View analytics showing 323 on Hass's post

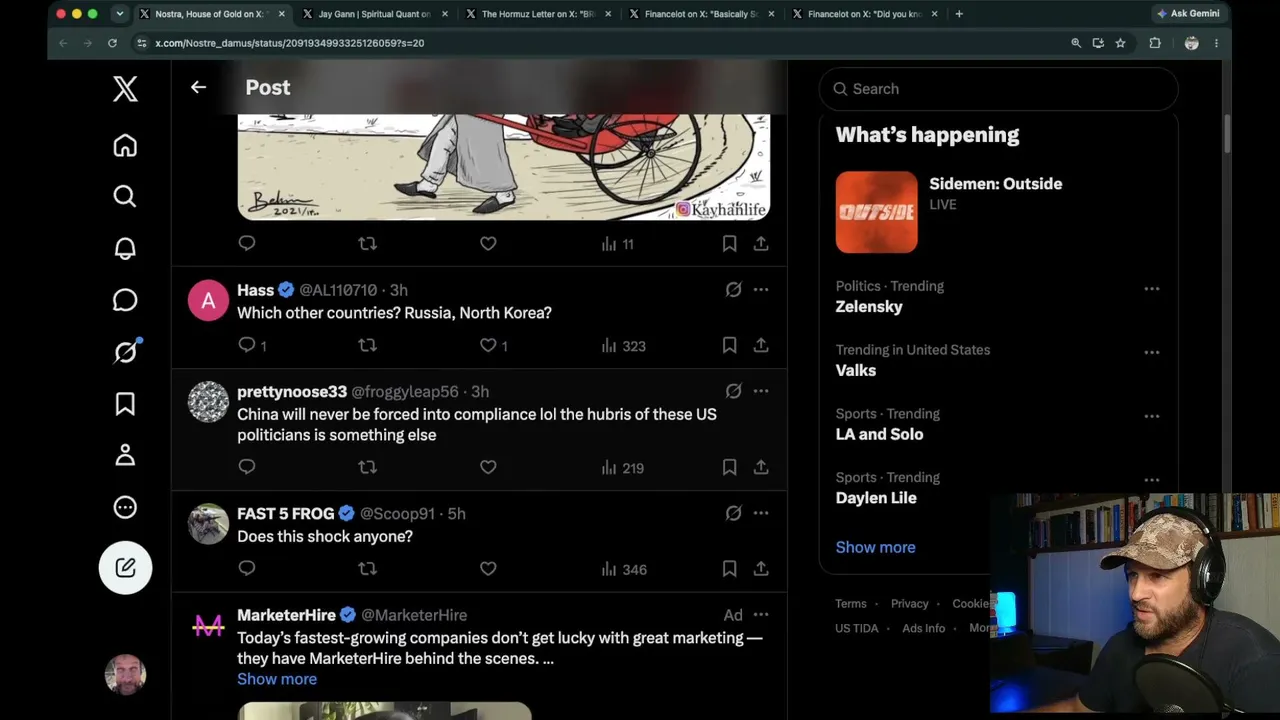pyautogui.click(x=623, y=346)
